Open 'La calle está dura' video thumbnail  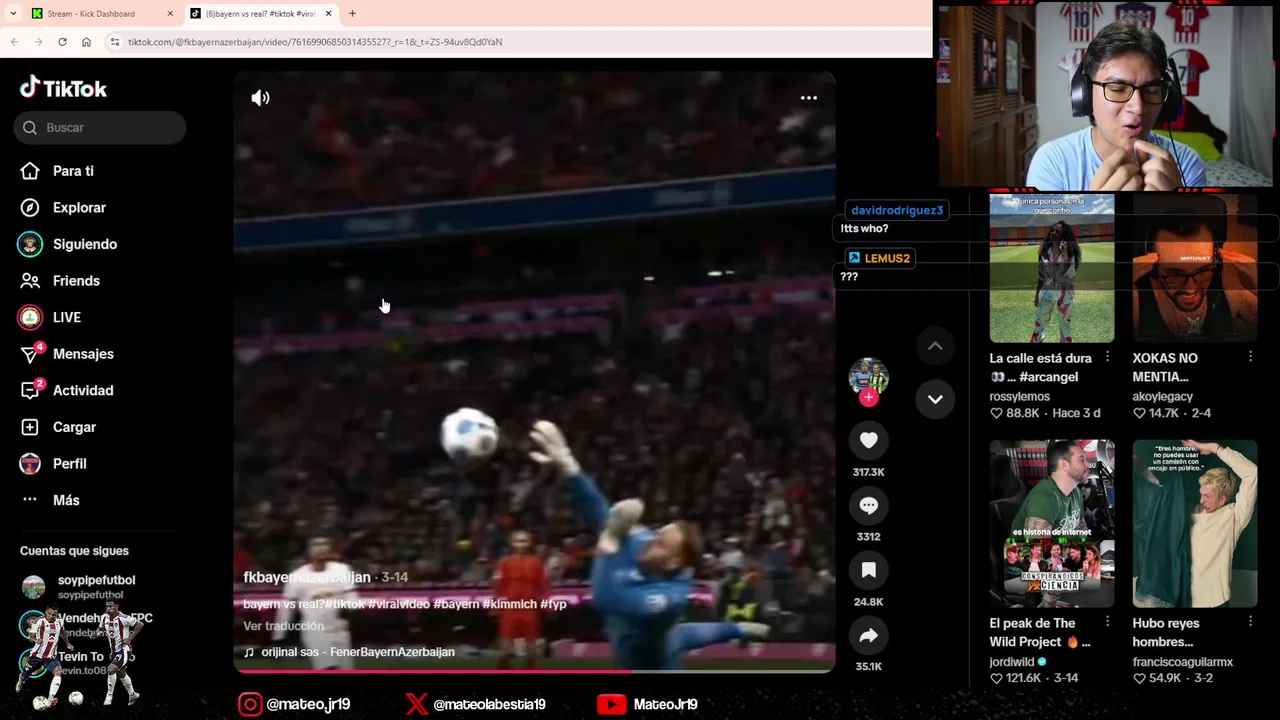pos(1051,269)
